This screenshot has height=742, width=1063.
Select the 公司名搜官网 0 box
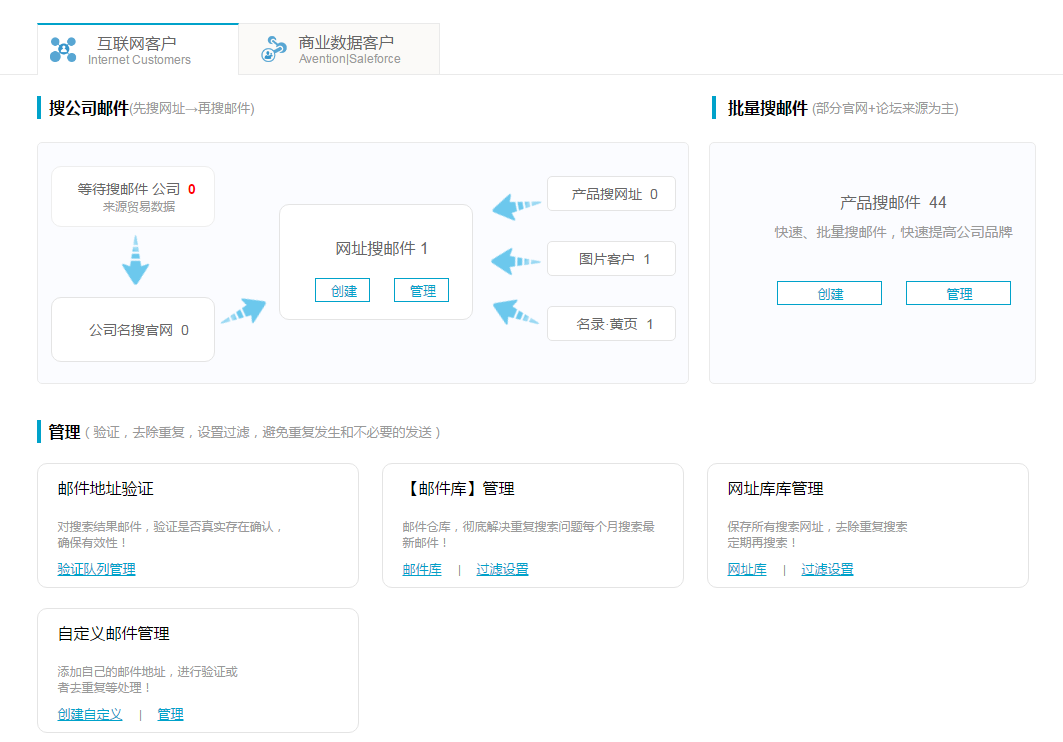point(132,329)
